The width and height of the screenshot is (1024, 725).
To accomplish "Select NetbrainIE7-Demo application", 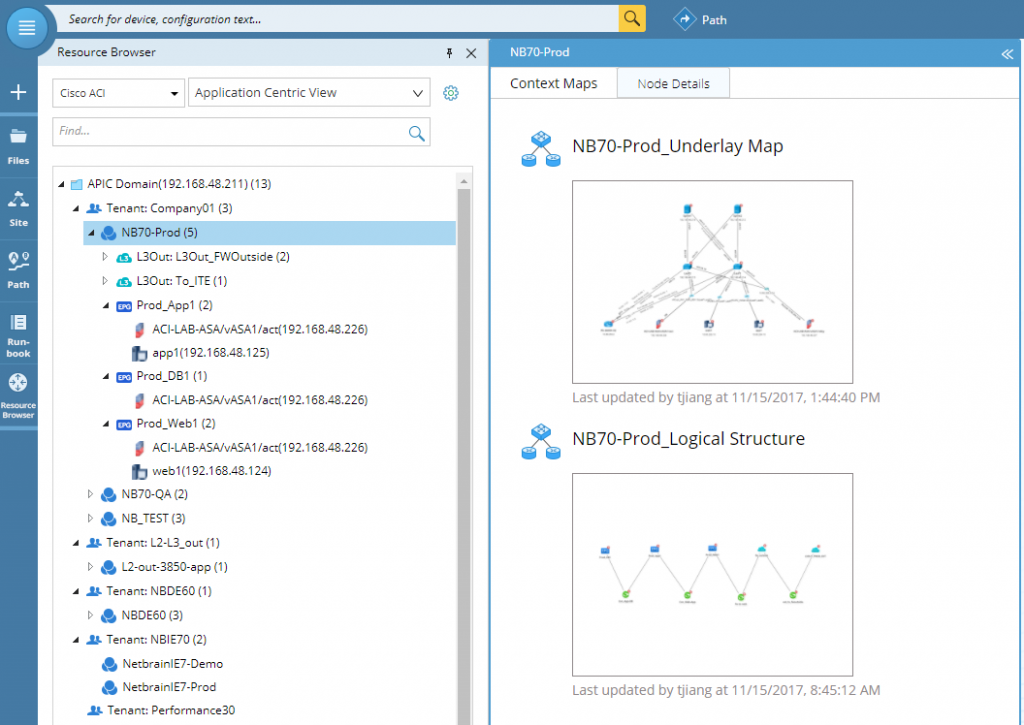I will click(172, 664).
